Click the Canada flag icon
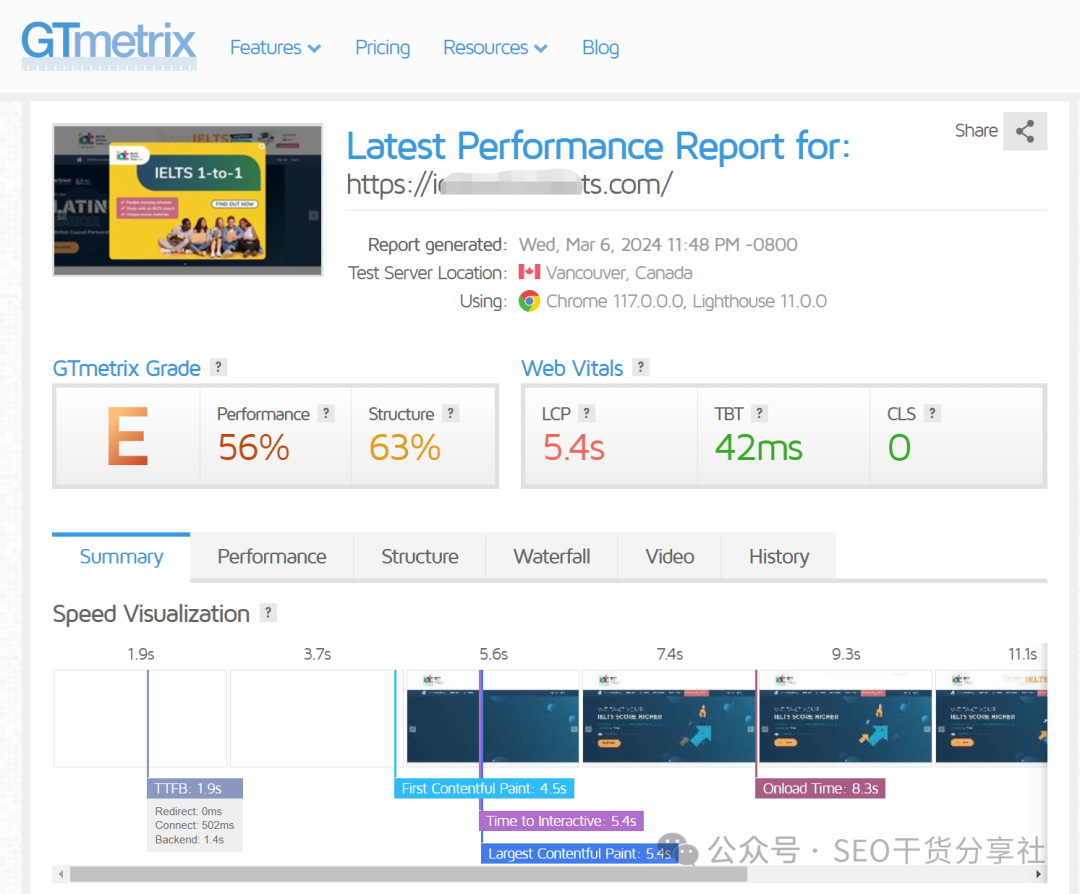Screen dimensions: 1080x894 [x=529, y=272]
